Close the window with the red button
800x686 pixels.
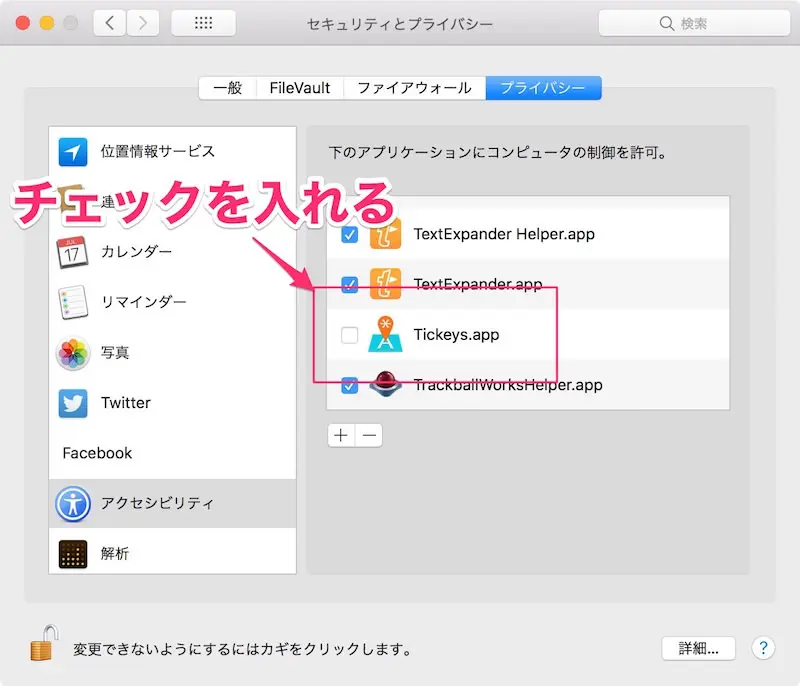point(23,23)
